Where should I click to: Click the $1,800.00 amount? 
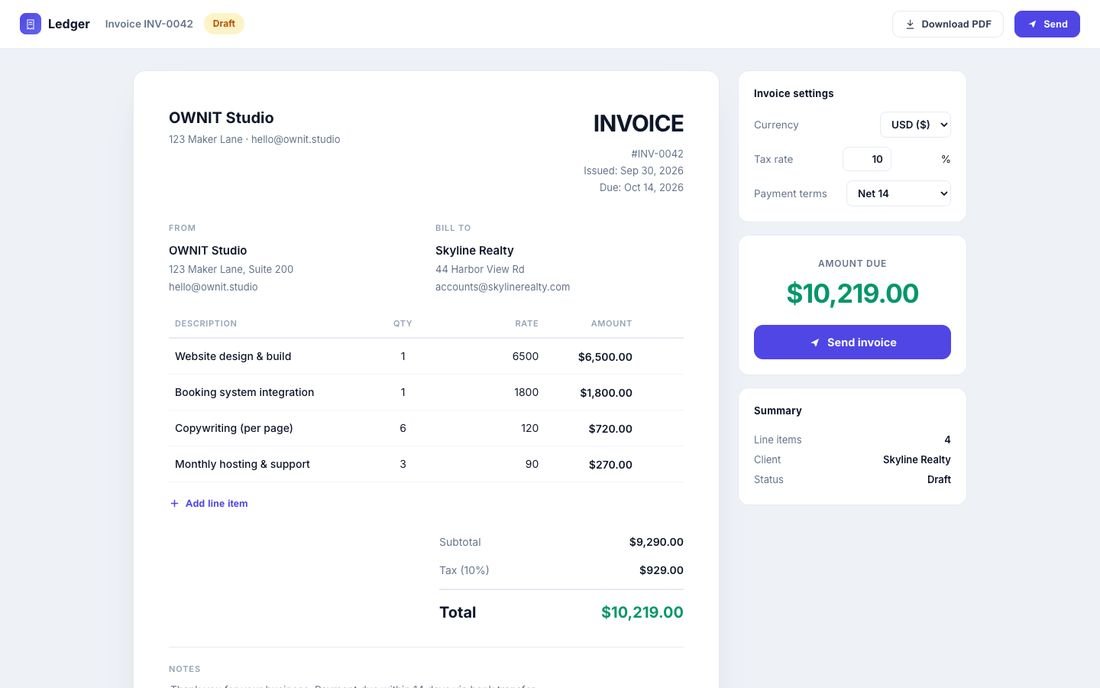[606, 393]
